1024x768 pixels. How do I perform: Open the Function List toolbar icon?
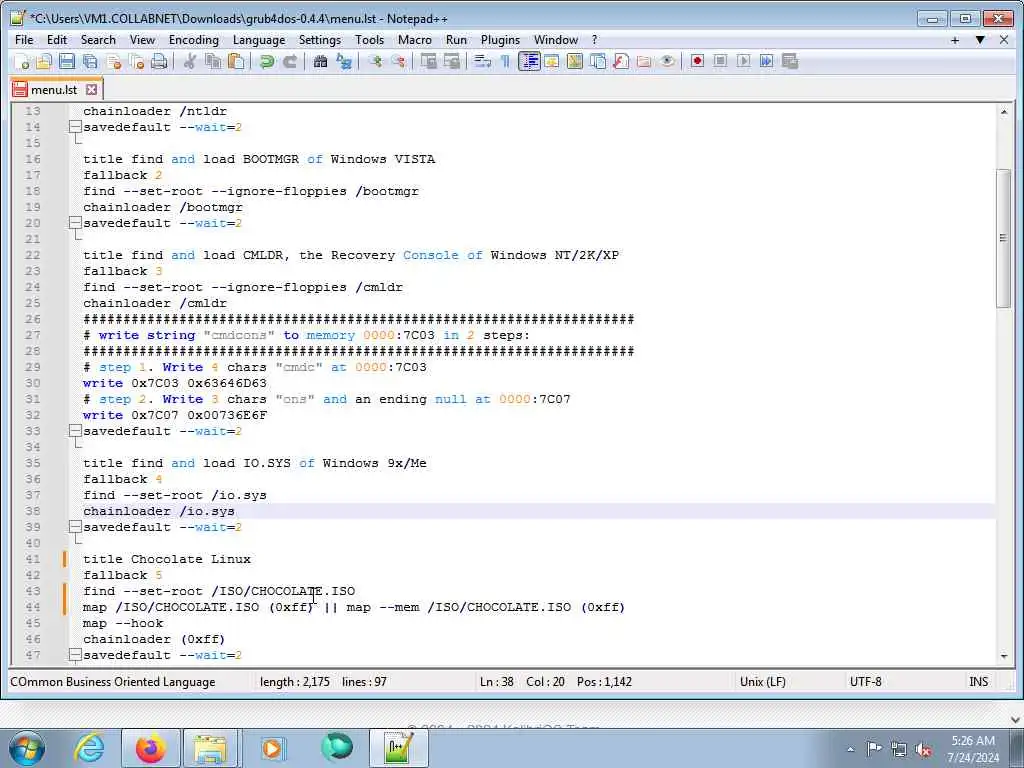[x=621, y=61]
